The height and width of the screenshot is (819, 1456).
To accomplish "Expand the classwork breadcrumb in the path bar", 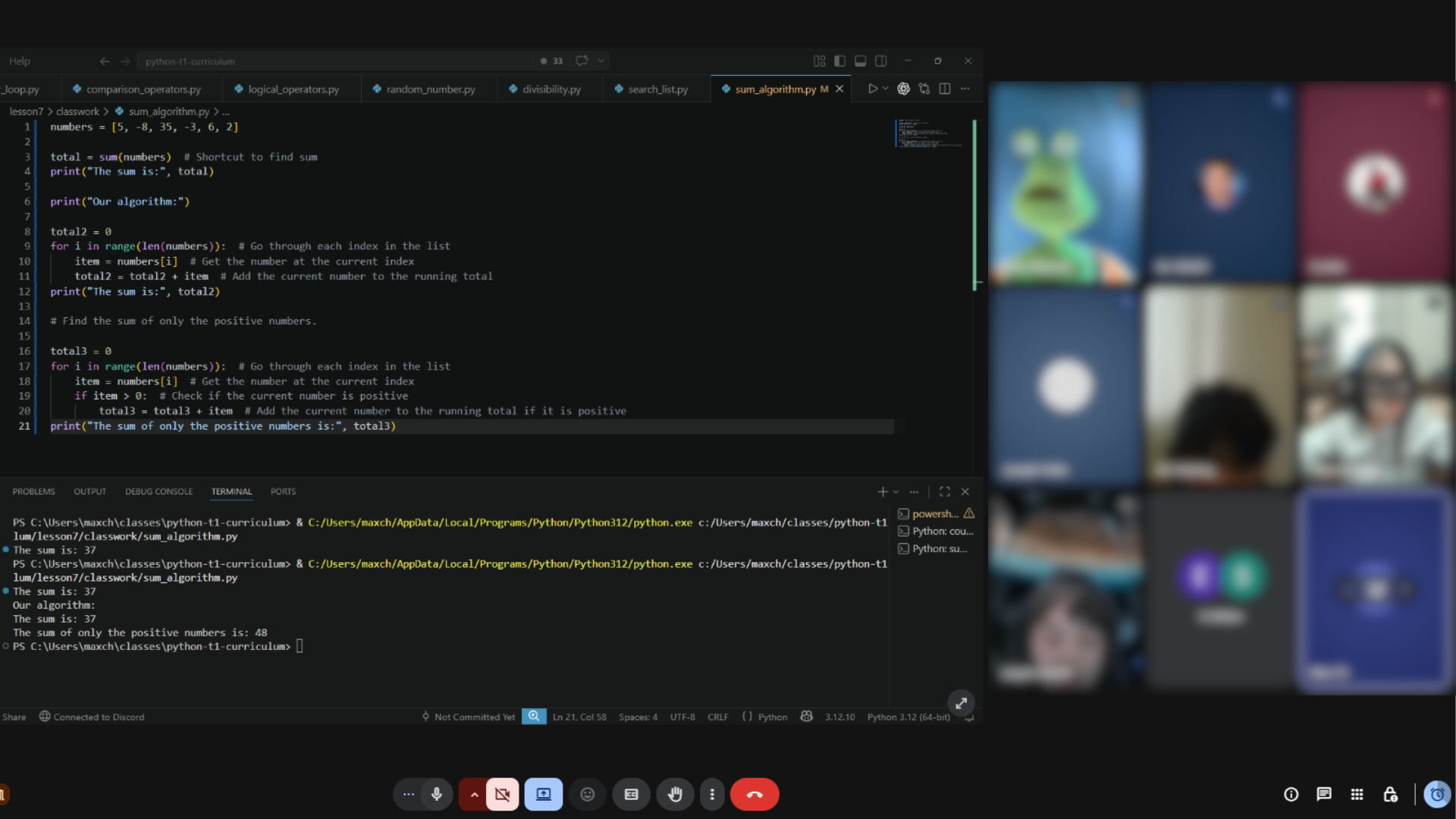I will click(x=77, y=111).
